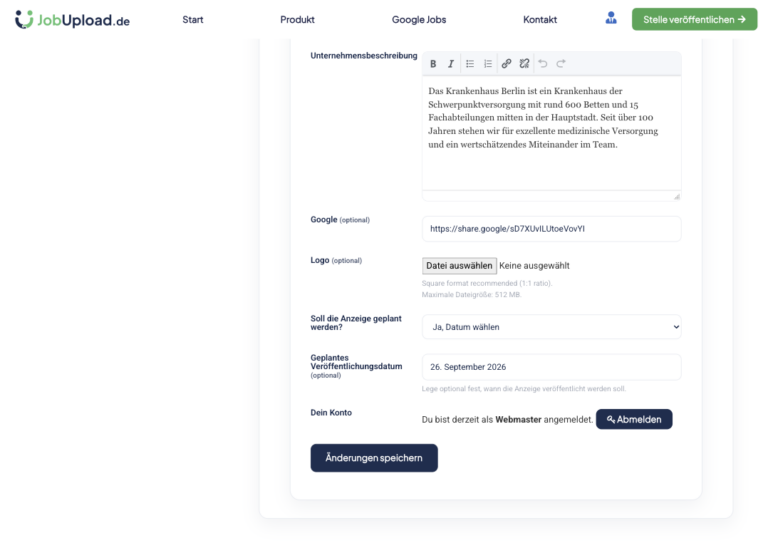Image resolution: width=768 pixels, height=548 pixels.
Task: Click the 'Maximale Dateigröße: 512 MB' hint
Action: 471,295
